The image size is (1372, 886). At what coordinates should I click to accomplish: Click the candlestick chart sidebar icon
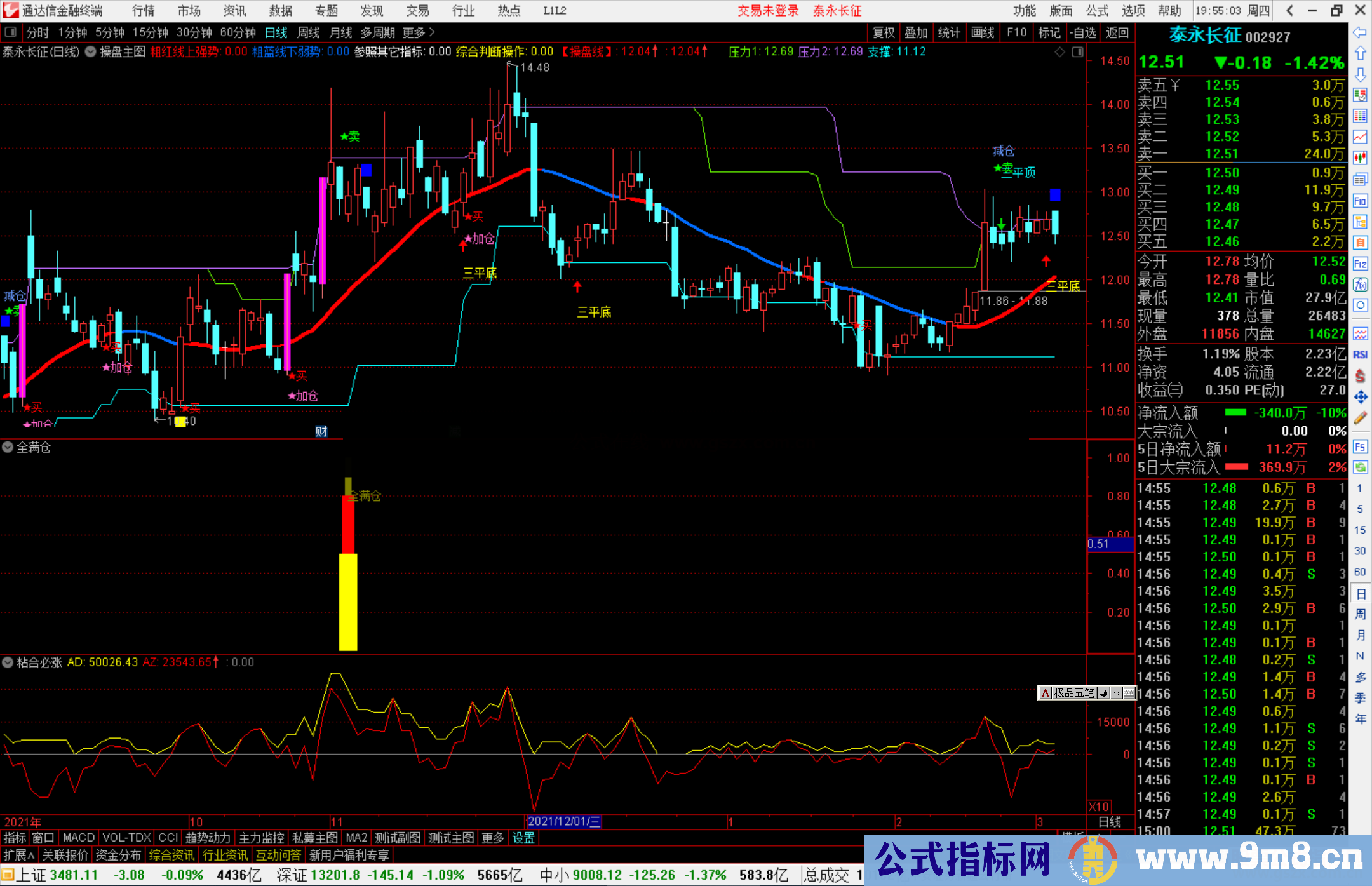(x=1360, y=158)
